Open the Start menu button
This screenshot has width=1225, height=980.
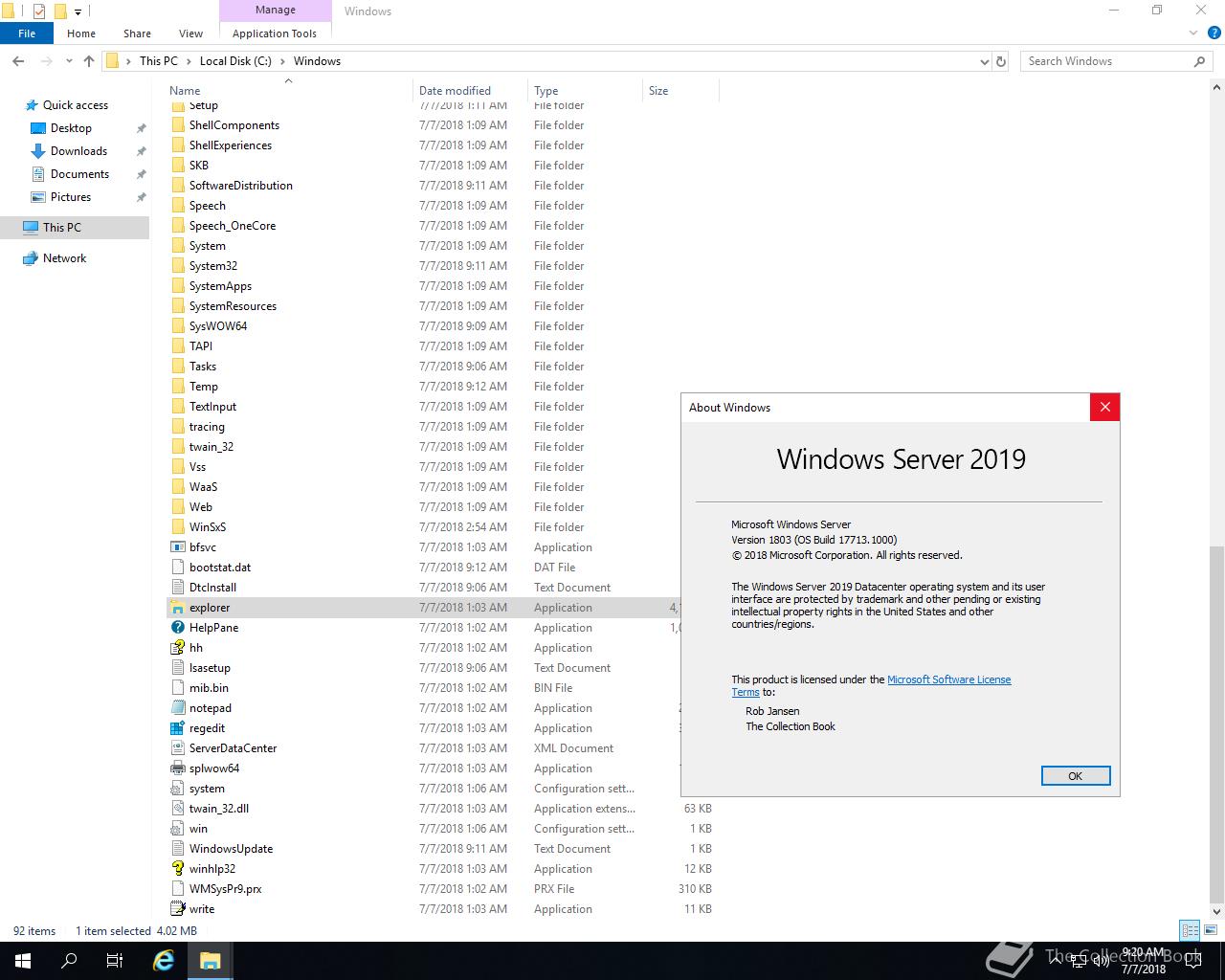[23, 961]
